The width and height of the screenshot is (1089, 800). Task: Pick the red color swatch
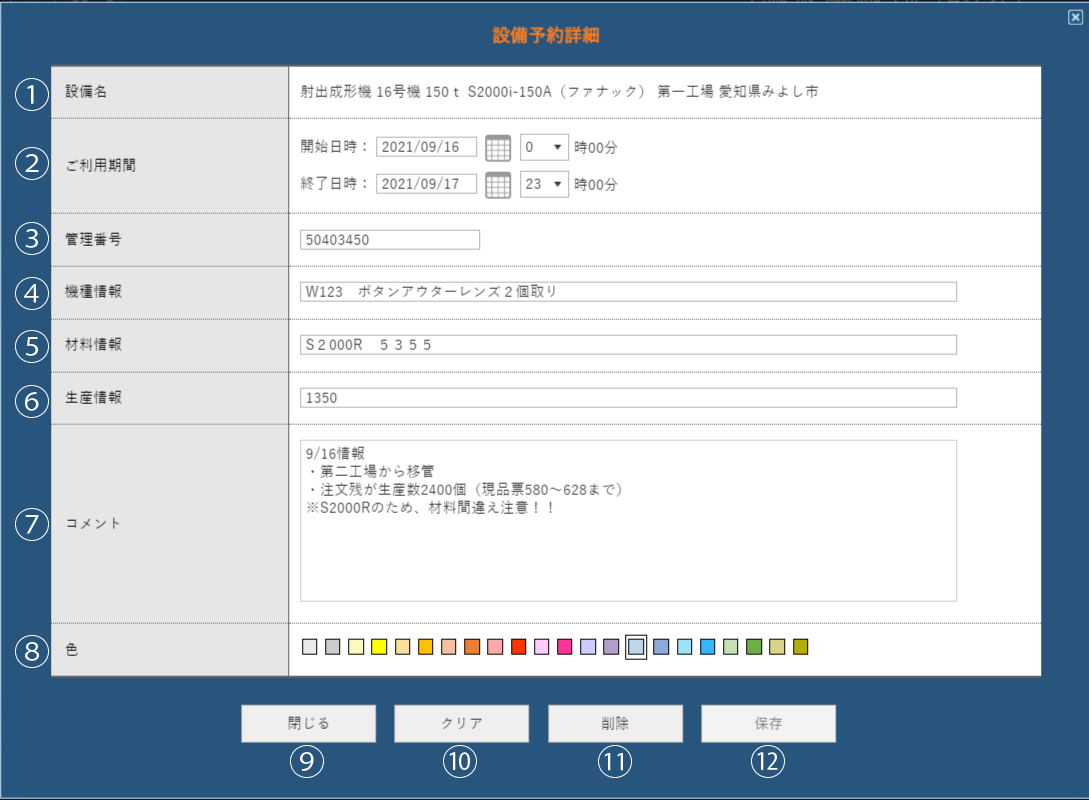pyautogui.click(x=518, y=647)
